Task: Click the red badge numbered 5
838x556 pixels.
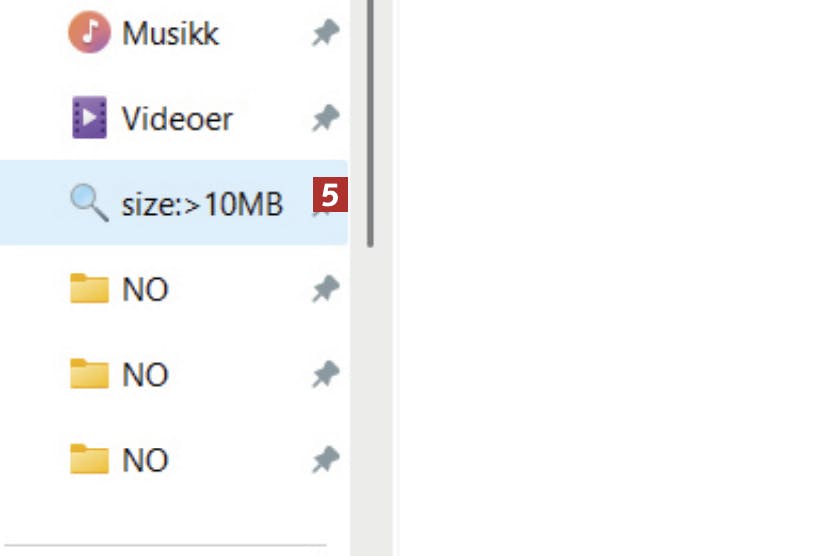Action: tap(330, 195)
